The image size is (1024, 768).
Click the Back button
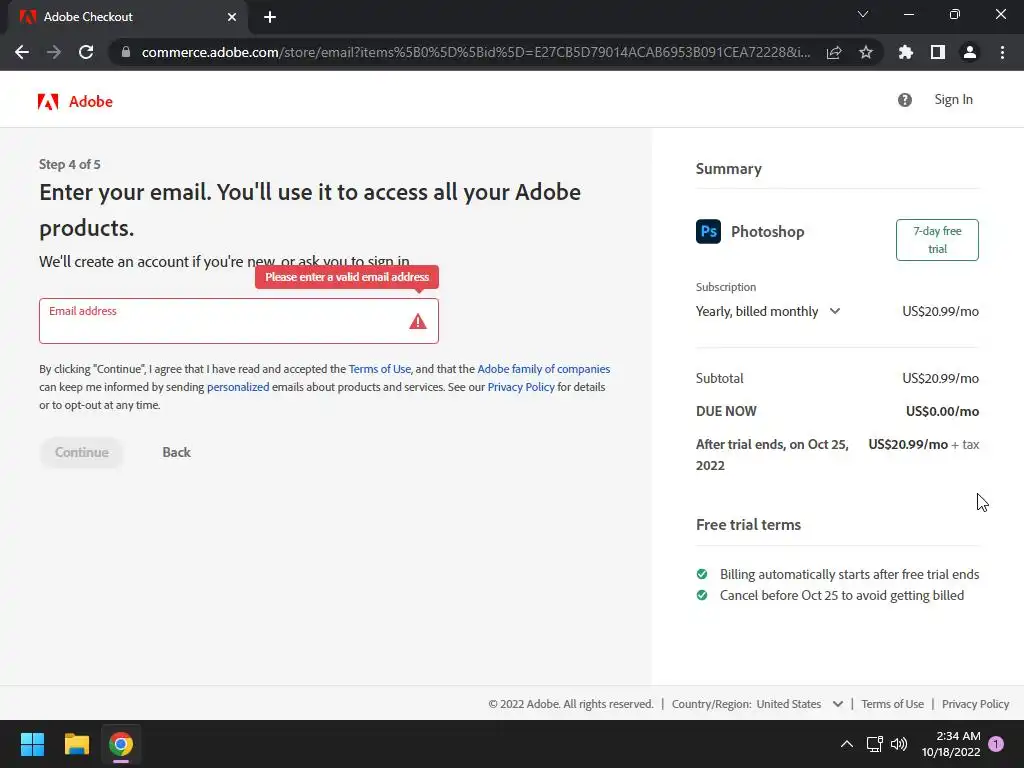176,453
